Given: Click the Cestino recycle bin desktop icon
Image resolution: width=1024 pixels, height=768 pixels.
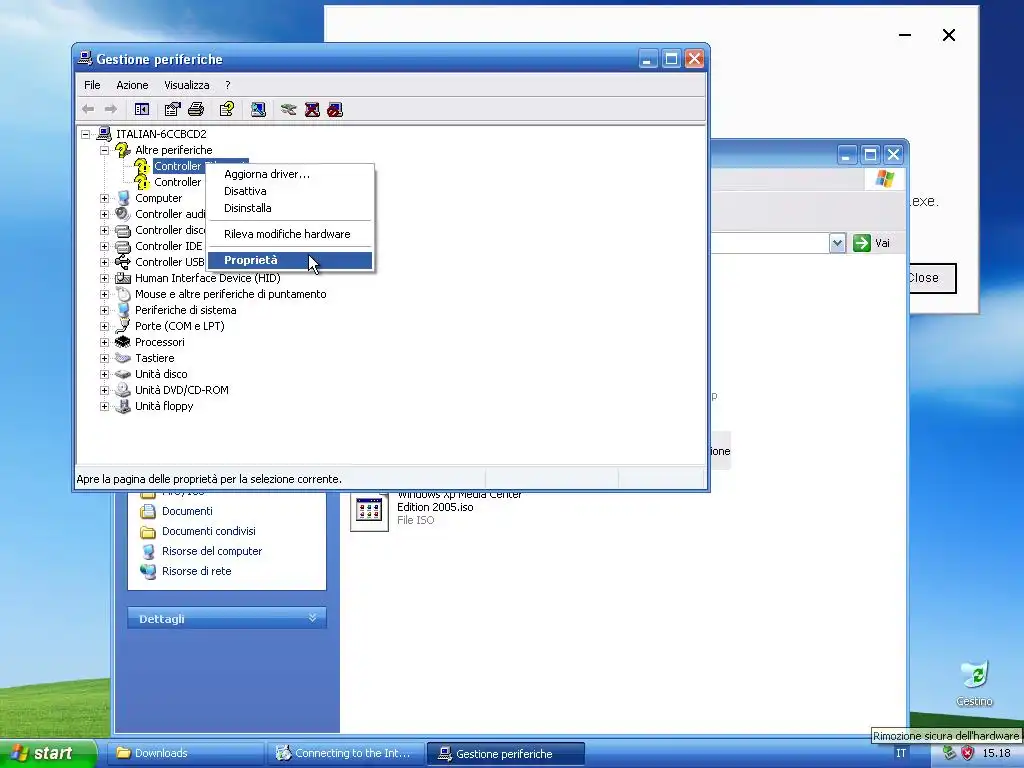Looking at the screenshot, I should 974,676.
